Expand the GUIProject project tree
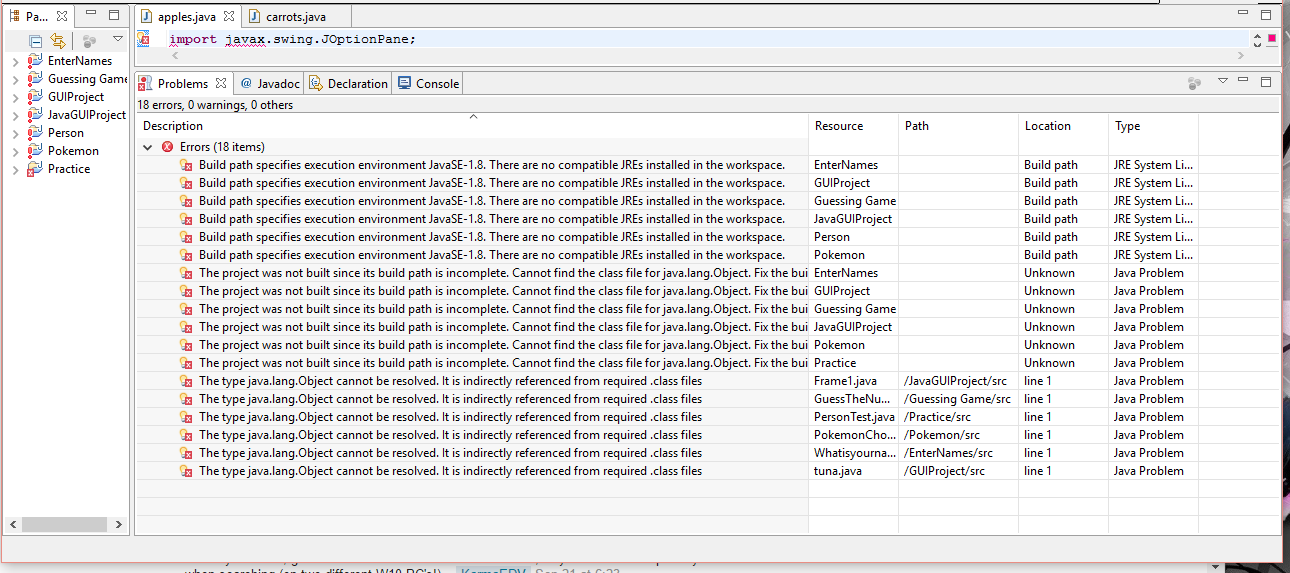This screenshot has height=573, width=1290. (15, 98)
